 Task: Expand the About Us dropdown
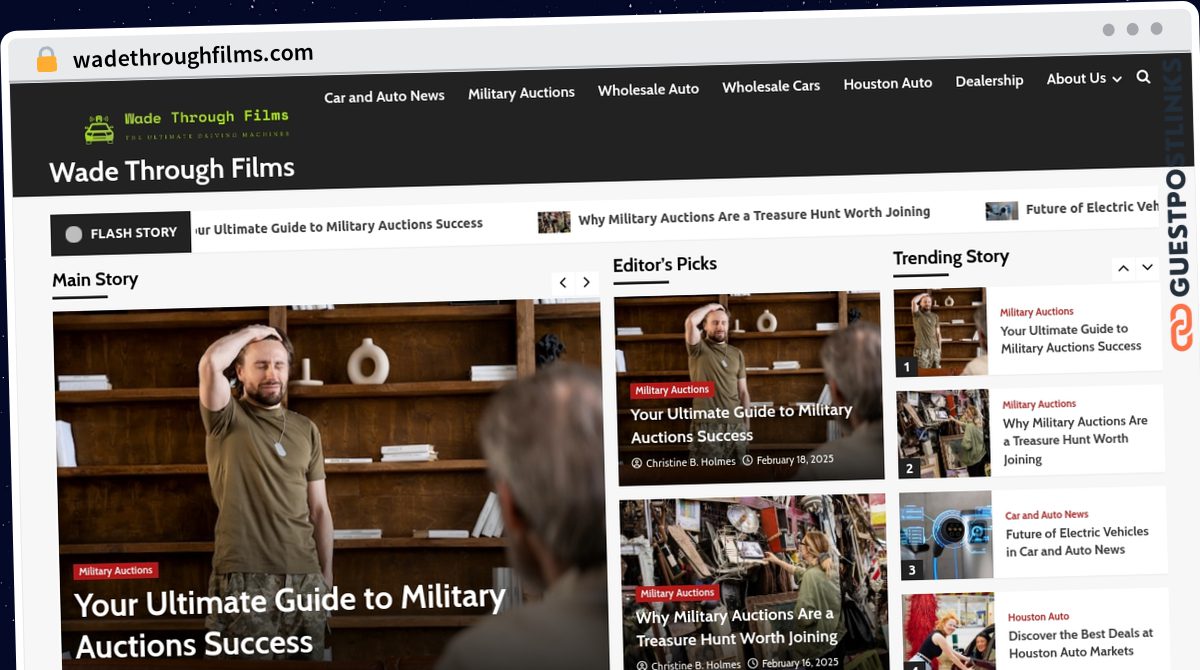[1084, 79]
